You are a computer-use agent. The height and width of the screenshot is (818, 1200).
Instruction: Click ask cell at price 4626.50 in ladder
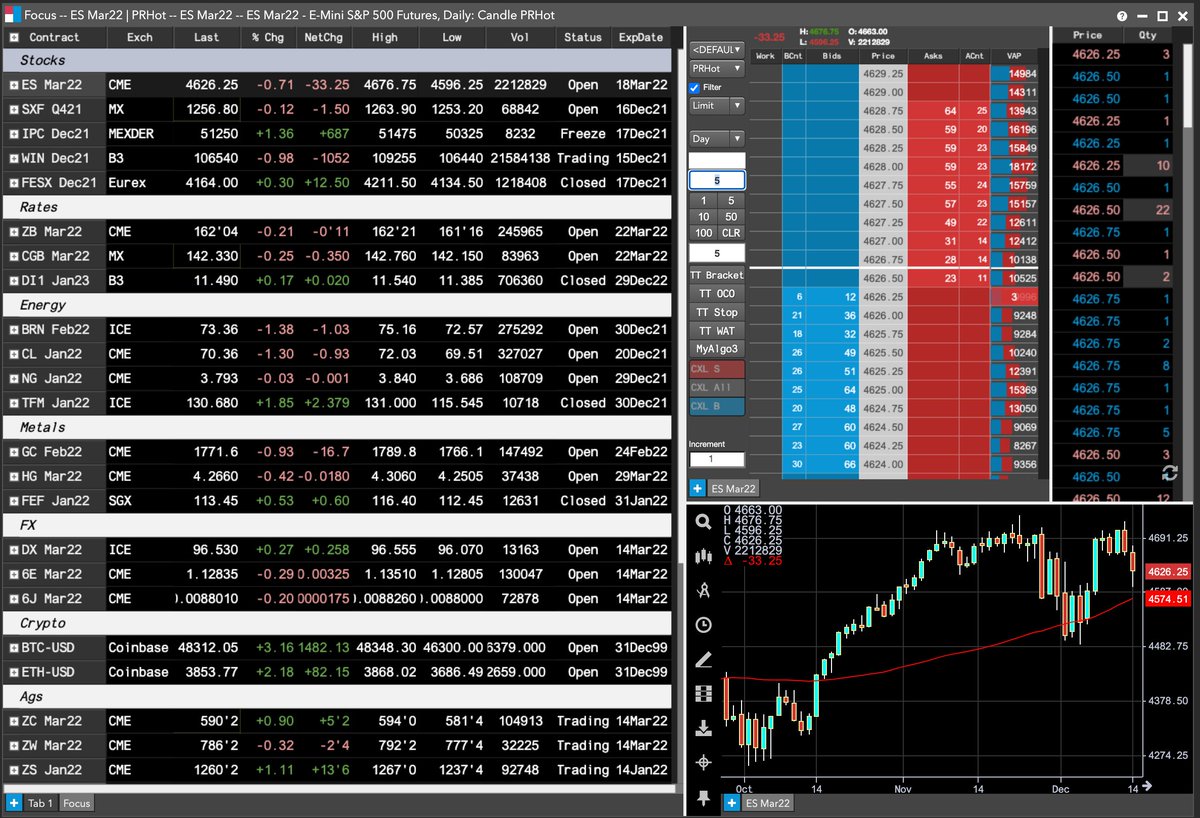(933, 278)
